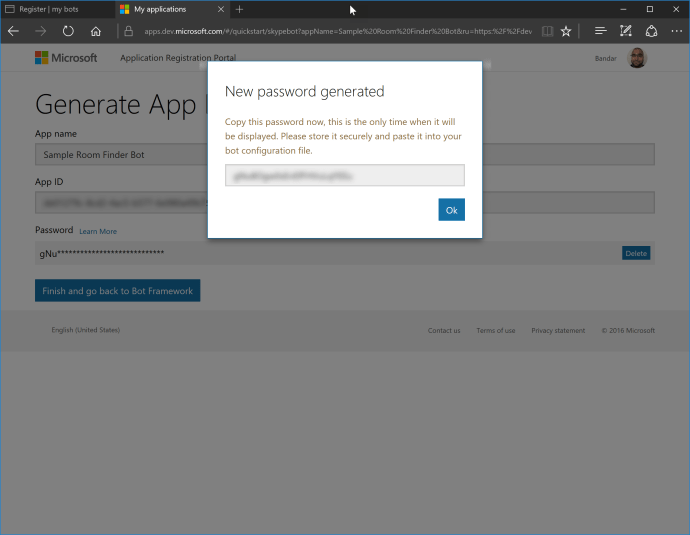This screenshot has width=690, height=535.
Task: Delete the gNu password entry
Action: point(636,253)
